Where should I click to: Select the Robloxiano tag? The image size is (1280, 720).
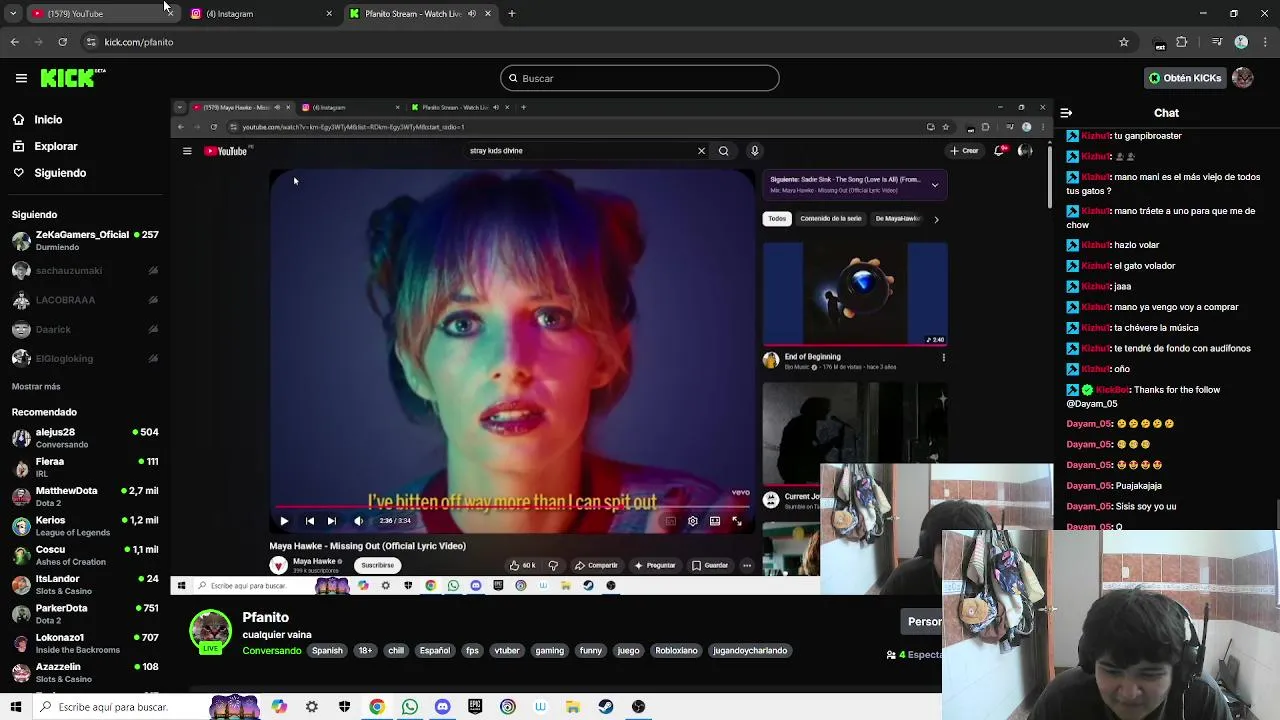coord(676,651)
